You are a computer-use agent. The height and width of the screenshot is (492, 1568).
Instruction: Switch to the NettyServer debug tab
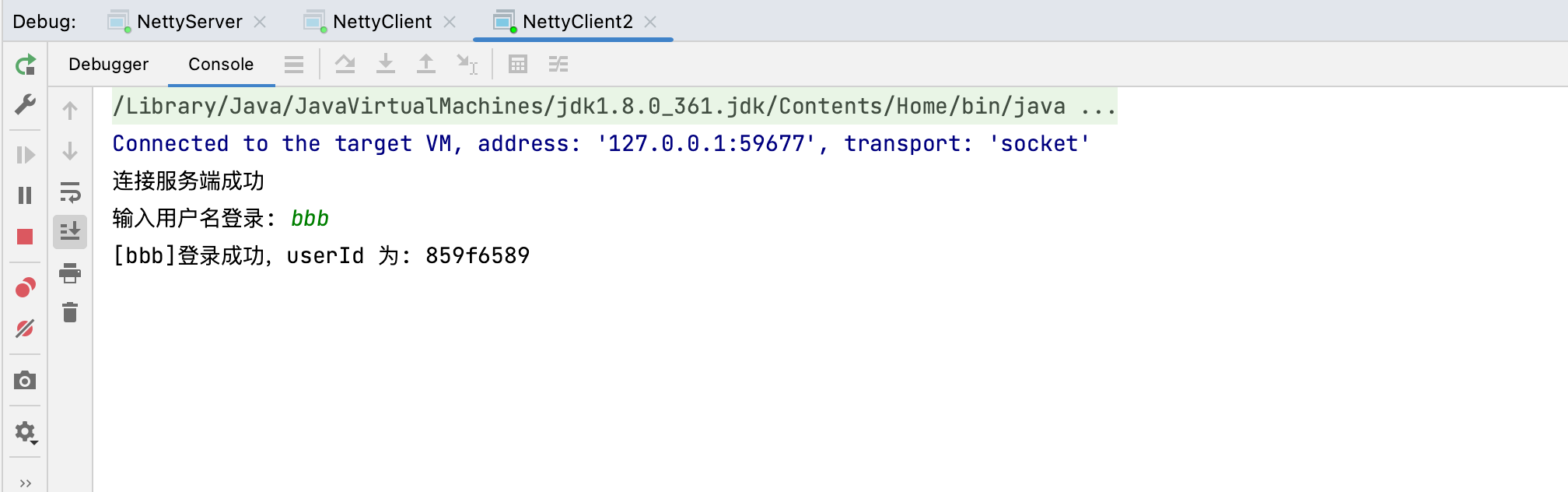[x=190, y=22]
